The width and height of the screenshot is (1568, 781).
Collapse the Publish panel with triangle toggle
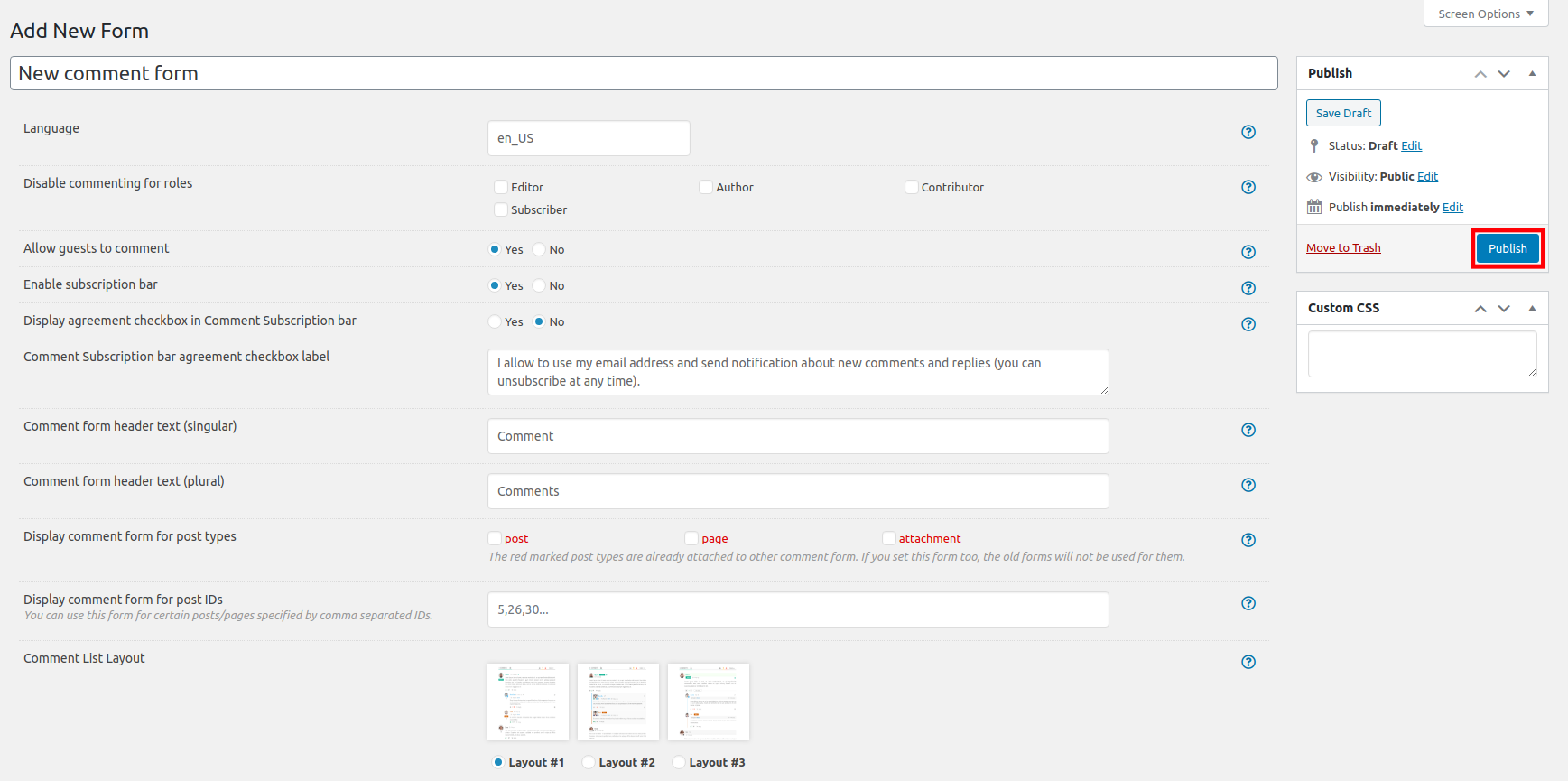pyautogui.click(x=1532, y=73)
